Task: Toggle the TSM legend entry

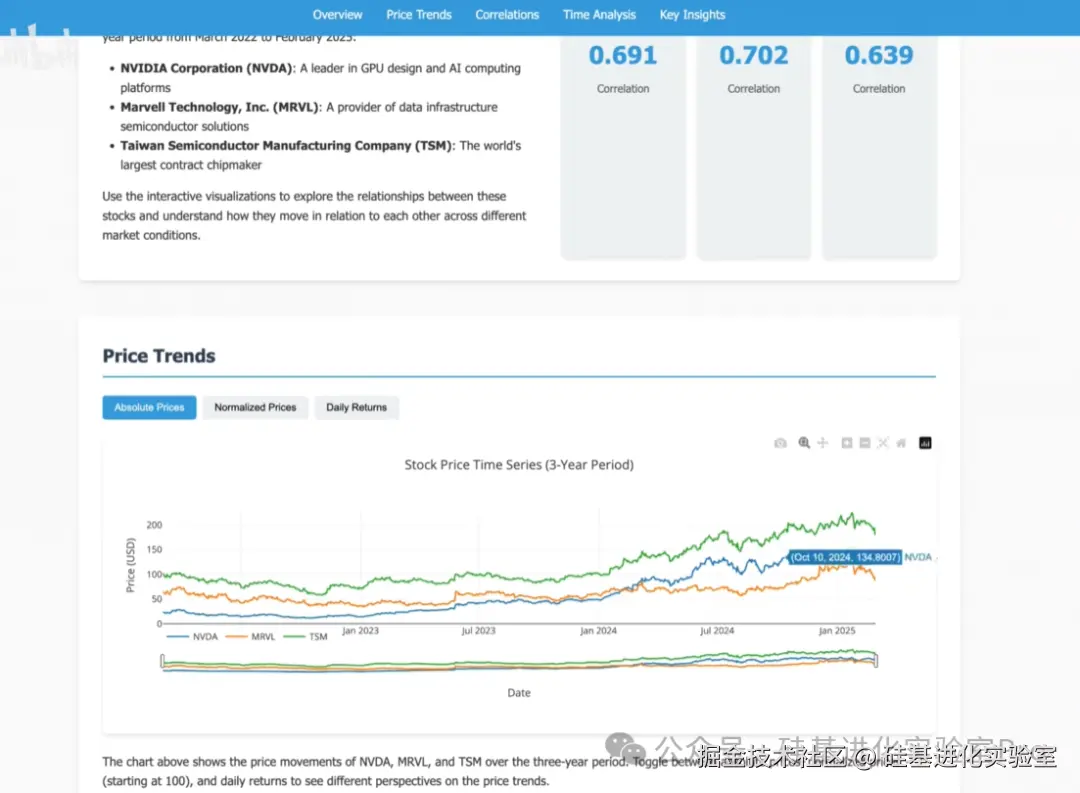Action: [x=305, y=637]
